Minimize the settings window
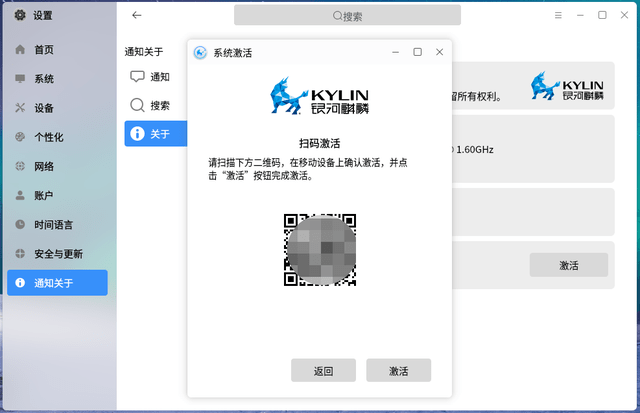640x413 pixels. pos(580,15)
